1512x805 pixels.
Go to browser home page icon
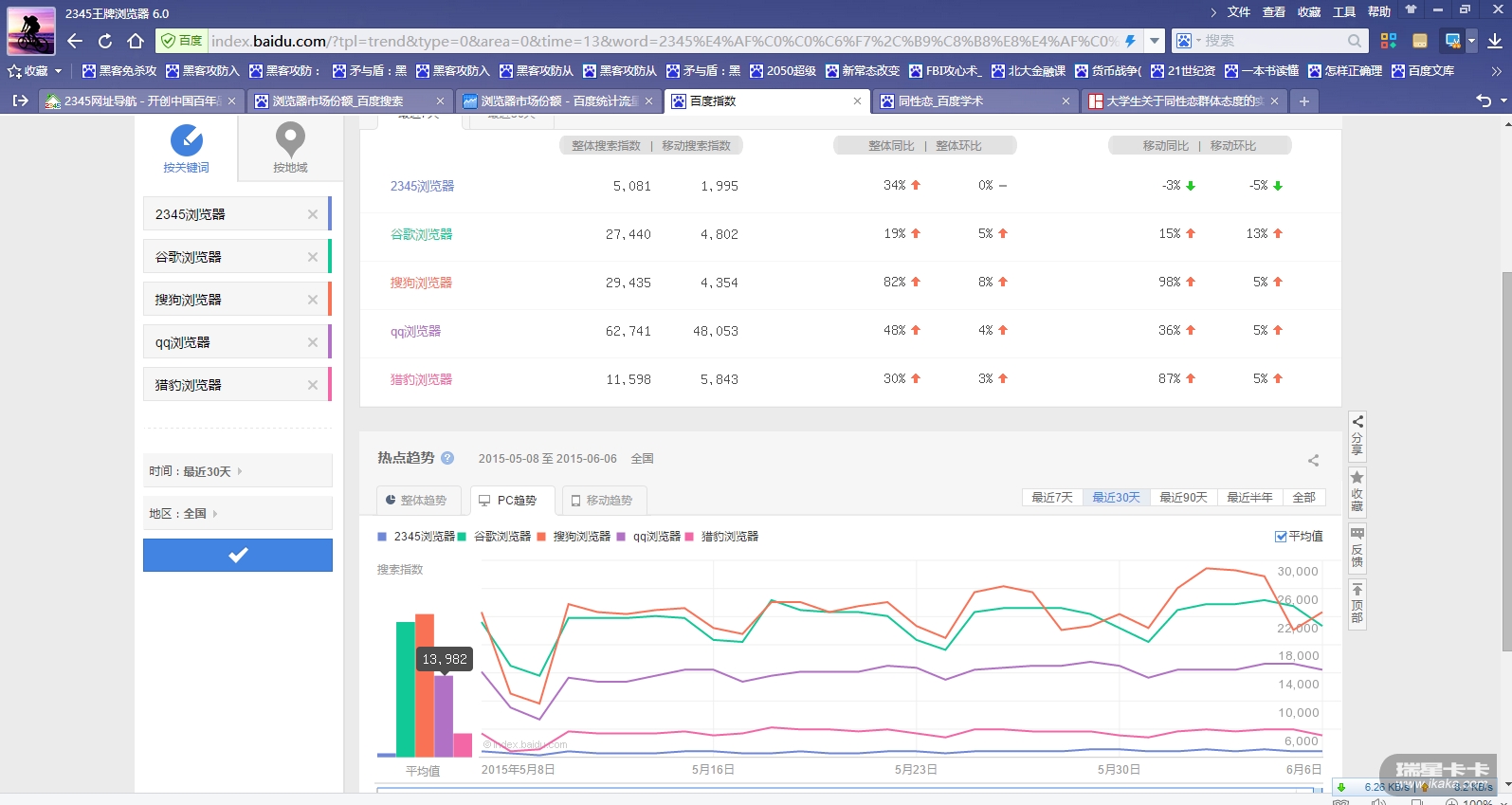(136, 41)
